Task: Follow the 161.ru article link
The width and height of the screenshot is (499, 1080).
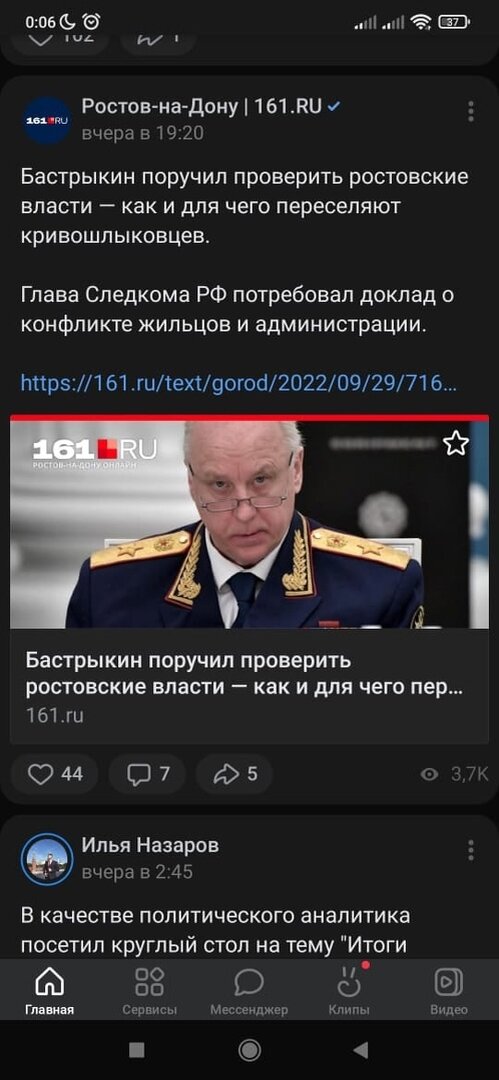Action: (x=238, y=382)
